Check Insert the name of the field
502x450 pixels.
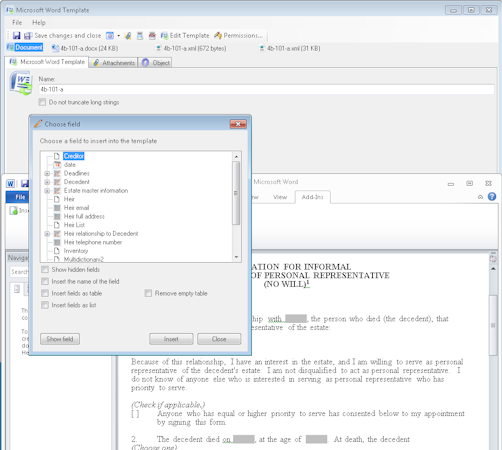(x=45, y=281)
